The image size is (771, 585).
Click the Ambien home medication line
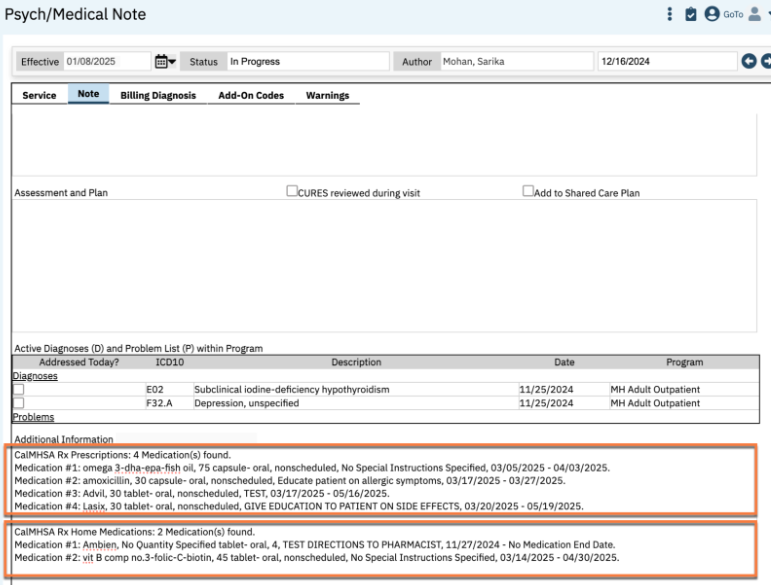point(315,545)
